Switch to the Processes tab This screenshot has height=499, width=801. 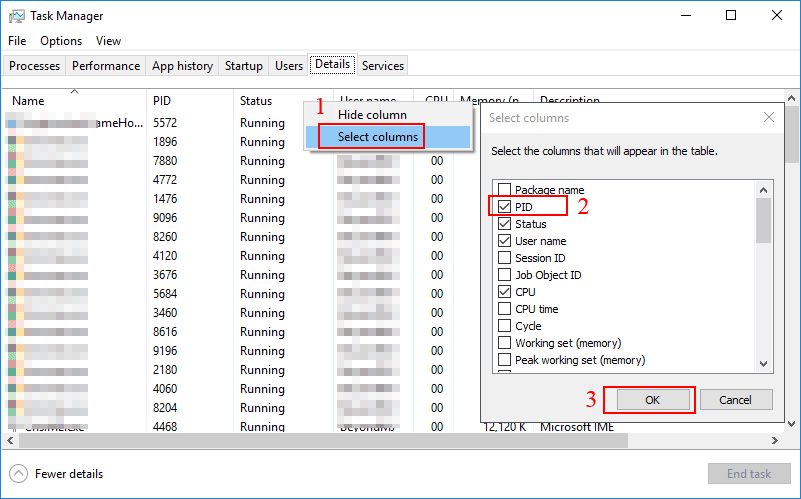click(34, 66)
